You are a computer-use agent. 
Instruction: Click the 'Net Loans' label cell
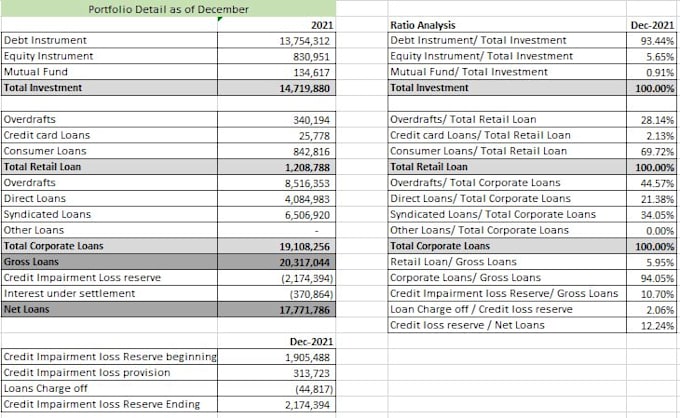coord(109,309)
